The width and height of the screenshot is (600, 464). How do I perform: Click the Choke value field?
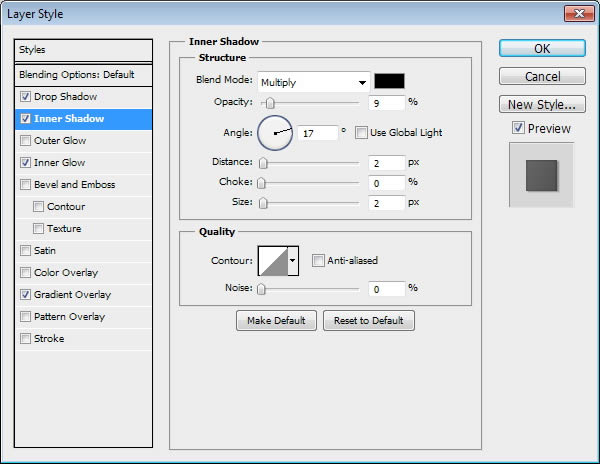(x=386, y=183)
